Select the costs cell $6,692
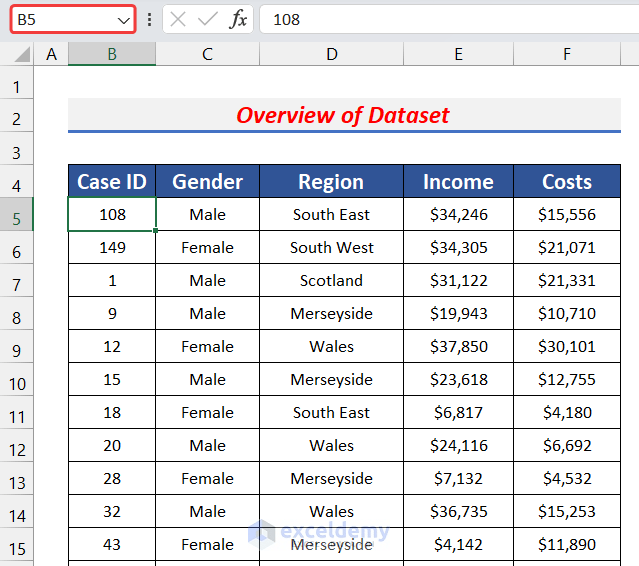Viewport: 639px width, 566px height. tap(567, 445)
